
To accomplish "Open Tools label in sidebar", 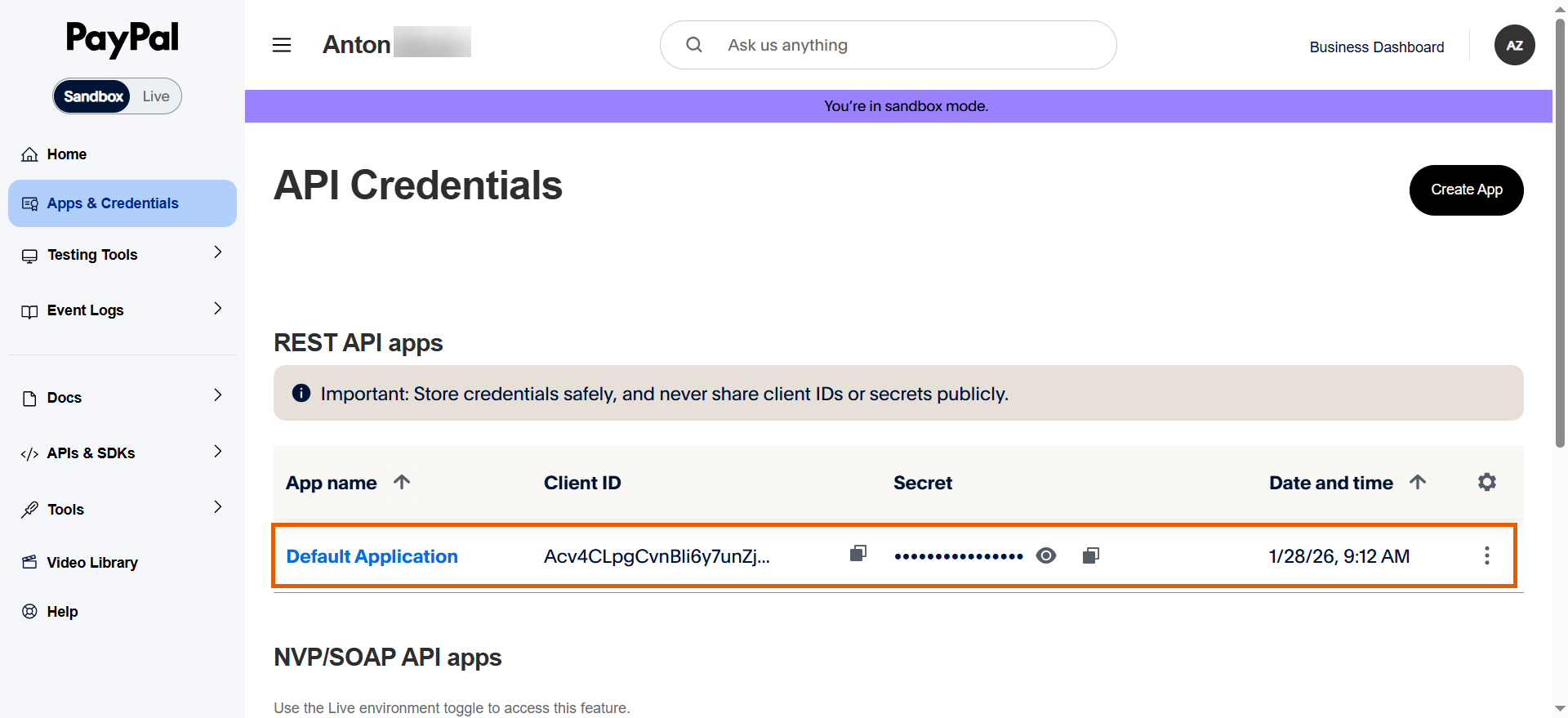I will tap(65, 510).
